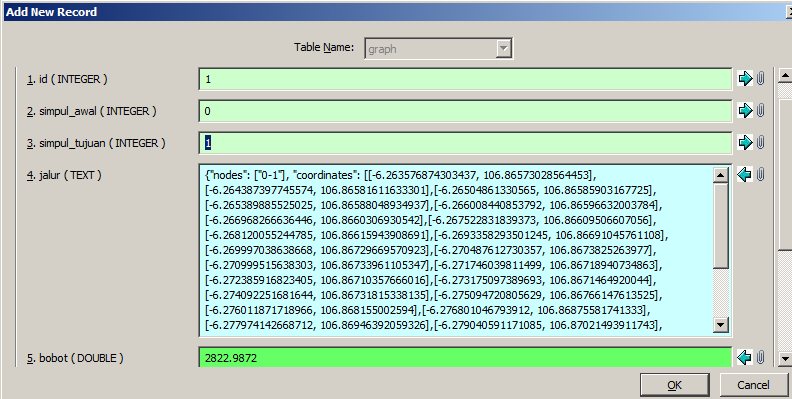792x399 pixels.
Task: Open the Table Name dropdown
Action: click(503, 49)
